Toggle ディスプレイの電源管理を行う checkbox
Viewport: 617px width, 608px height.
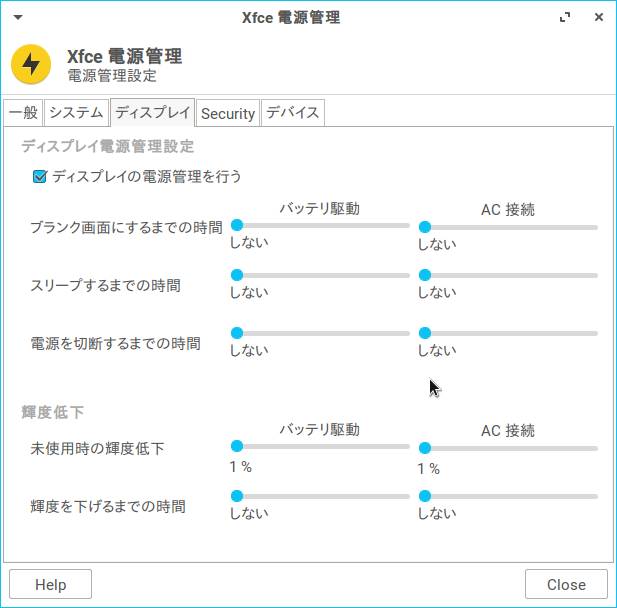point(40,177)
